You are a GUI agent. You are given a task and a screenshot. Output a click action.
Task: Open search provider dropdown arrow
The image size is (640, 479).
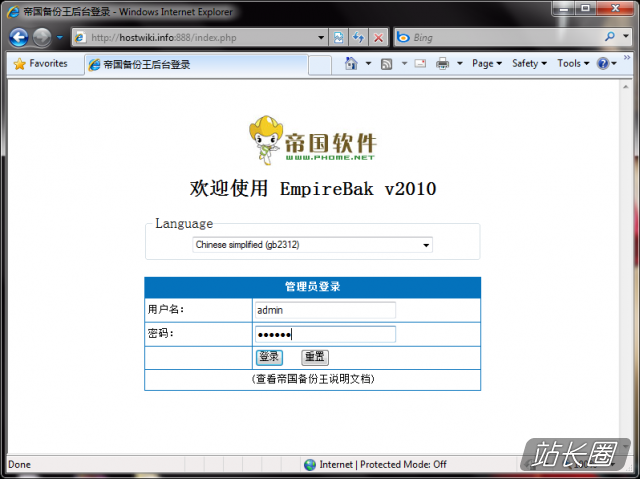pyautogui.click(x=626, y=37)
